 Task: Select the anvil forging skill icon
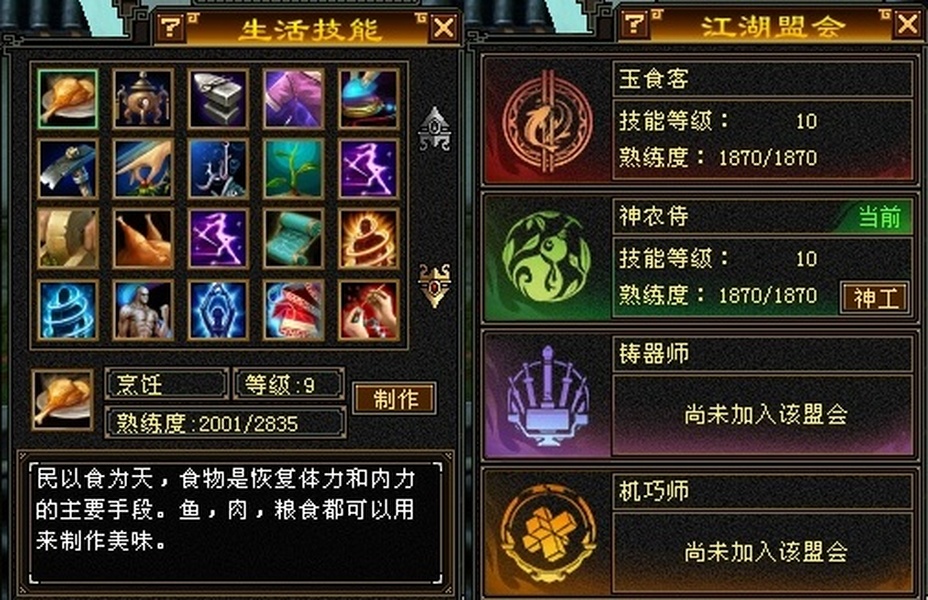pyautogui.click(x=218, y=99)
